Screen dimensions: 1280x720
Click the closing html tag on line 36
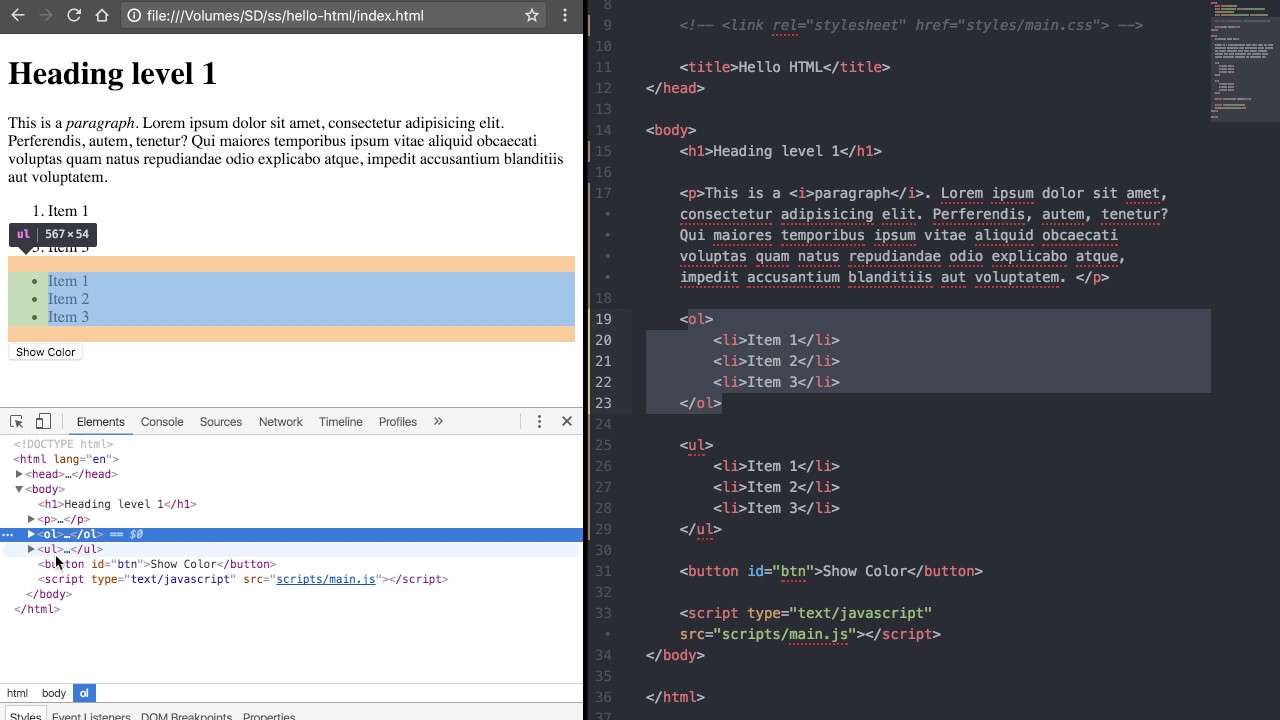coord(676,697)
